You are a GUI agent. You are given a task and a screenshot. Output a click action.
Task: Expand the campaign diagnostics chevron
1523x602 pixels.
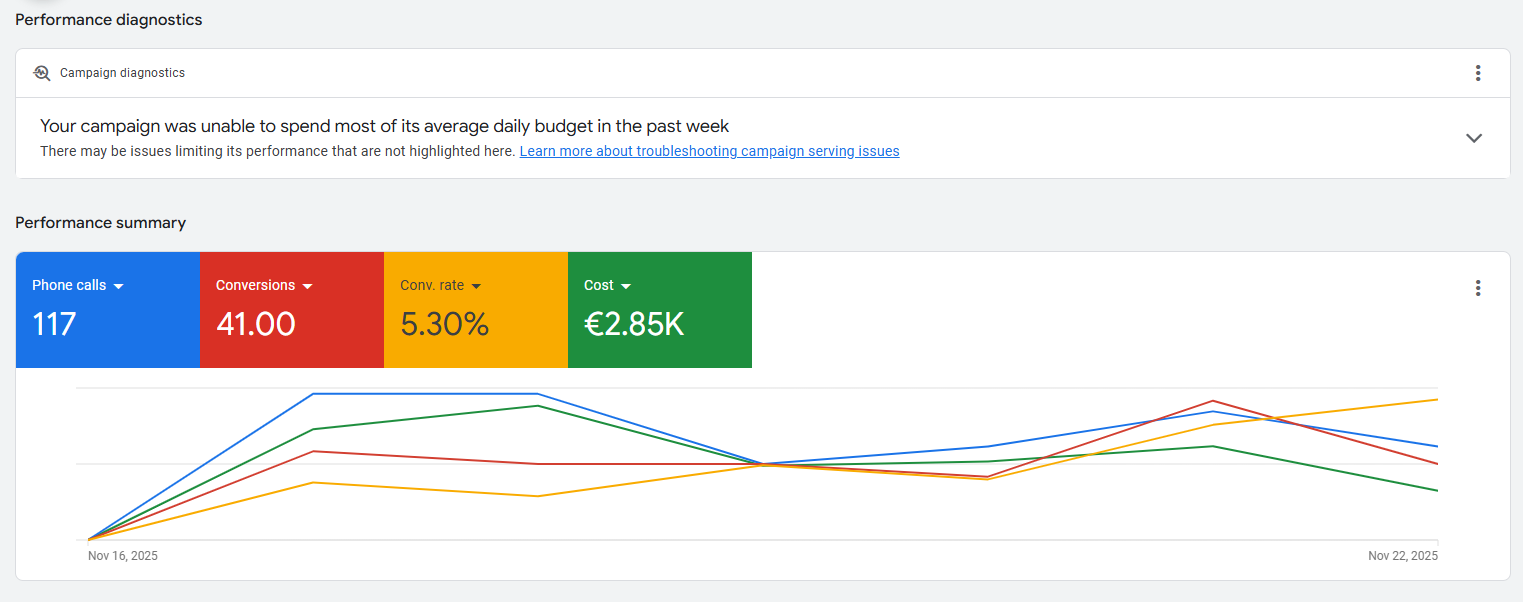[x=1473, y=138]
